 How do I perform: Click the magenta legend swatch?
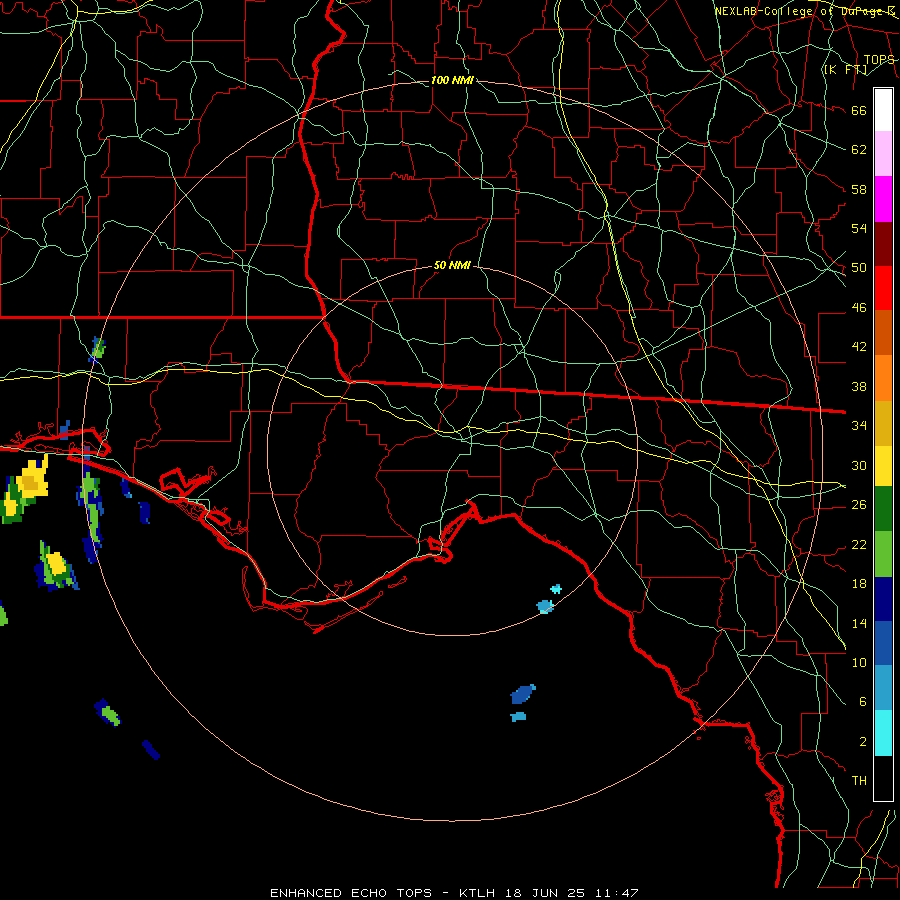click(x=883, y=199)
